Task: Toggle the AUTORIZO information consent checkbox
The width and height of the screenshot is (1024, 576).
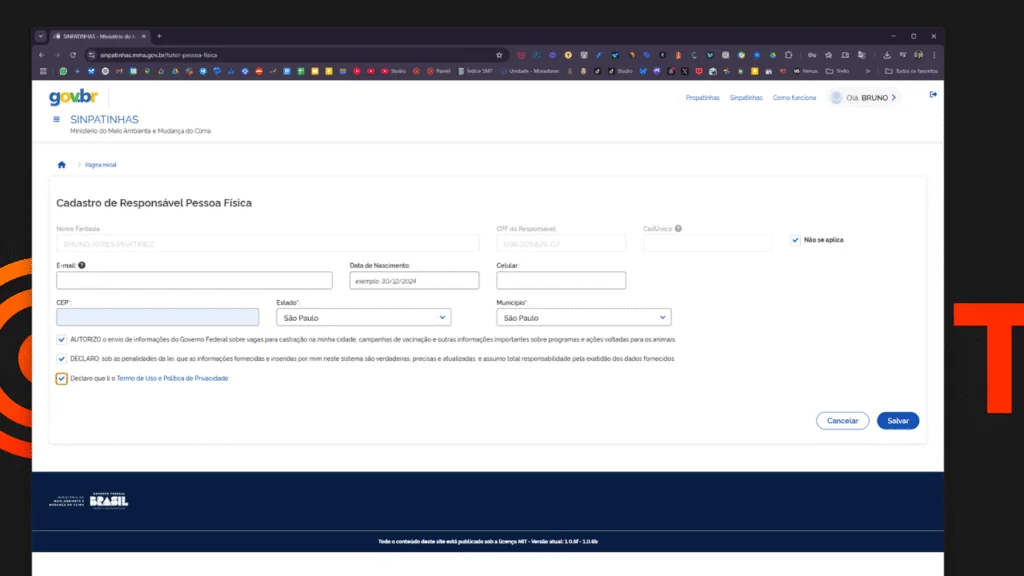Action: tap(61, 339)
